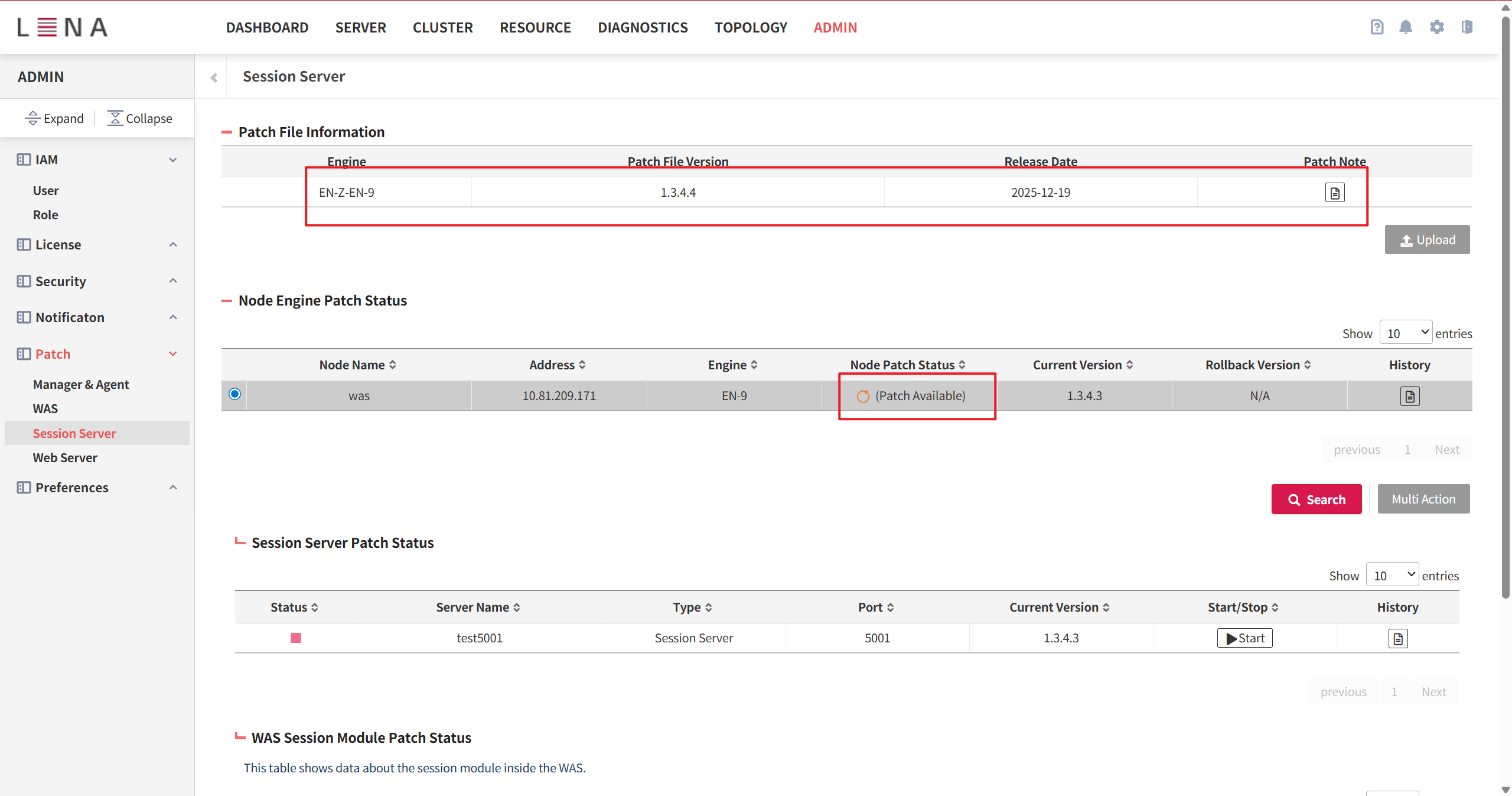Expand the Preferences menu chevron
1512x796 pixels.
(173, 488)
